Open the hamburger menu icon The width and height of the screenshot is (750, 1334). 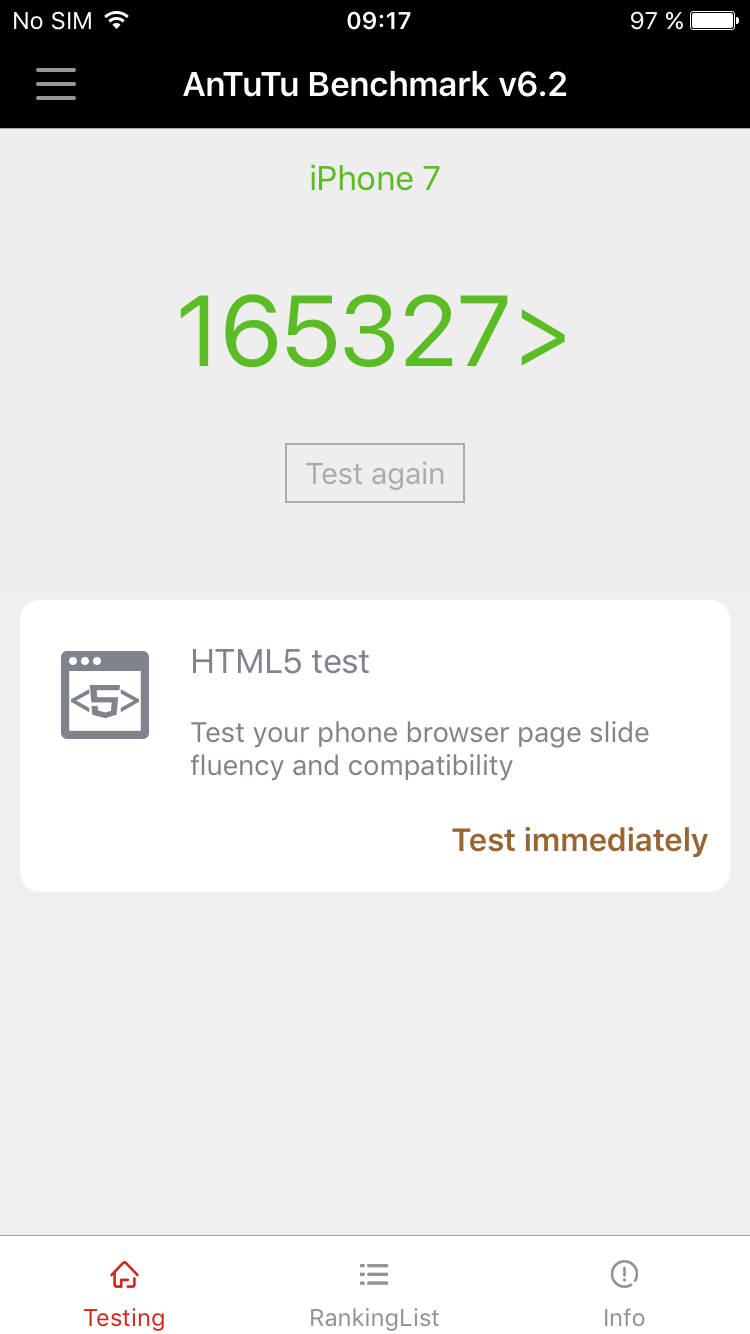click(56, 84)
